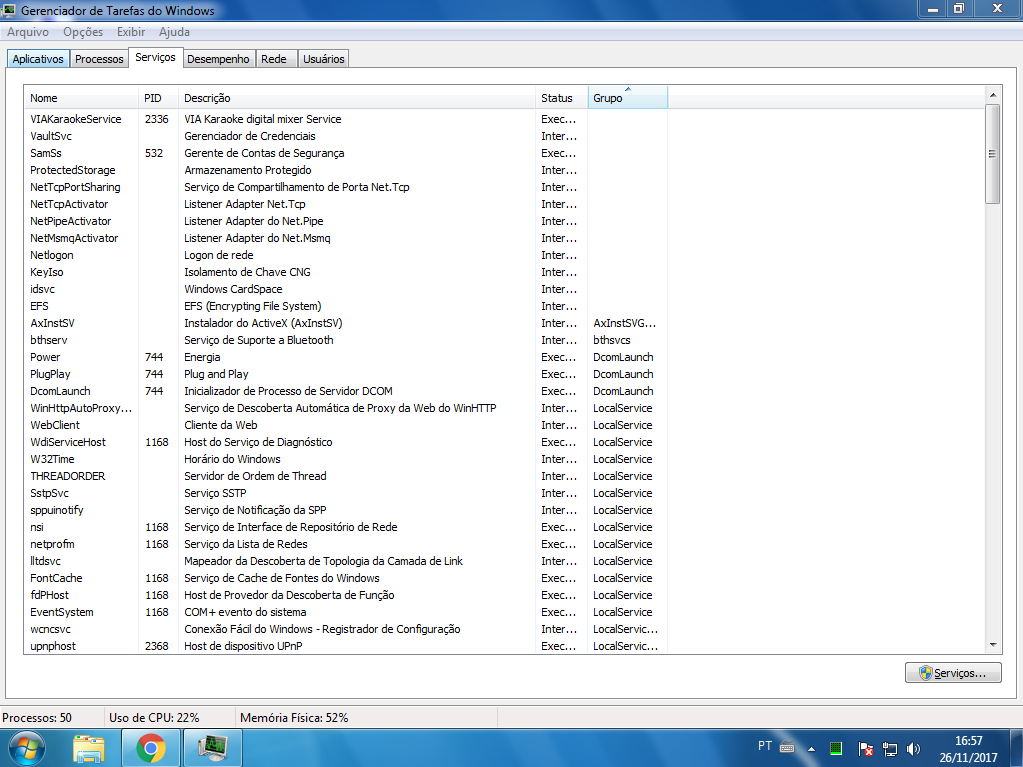Click the network tray icon
Viewport: 1023px width, 767px height.
889,749
